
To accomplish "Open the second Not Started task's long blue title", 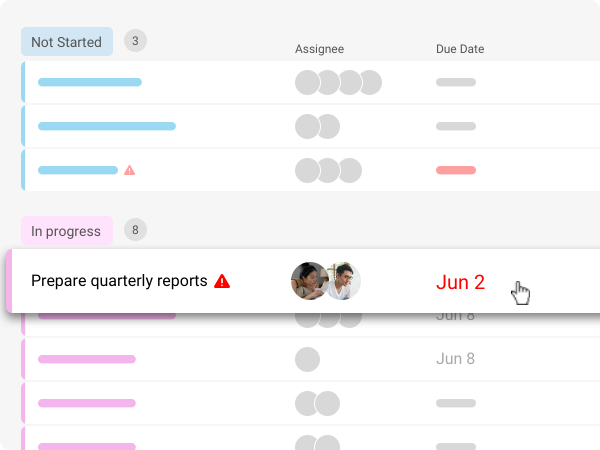I will pyautogui.click(x=107, y=126).
